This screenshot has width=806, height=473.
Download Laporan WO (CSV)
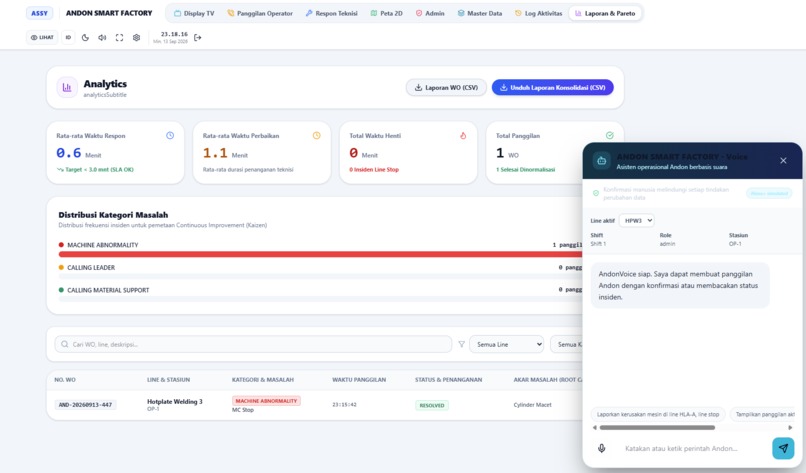point(446,87)
